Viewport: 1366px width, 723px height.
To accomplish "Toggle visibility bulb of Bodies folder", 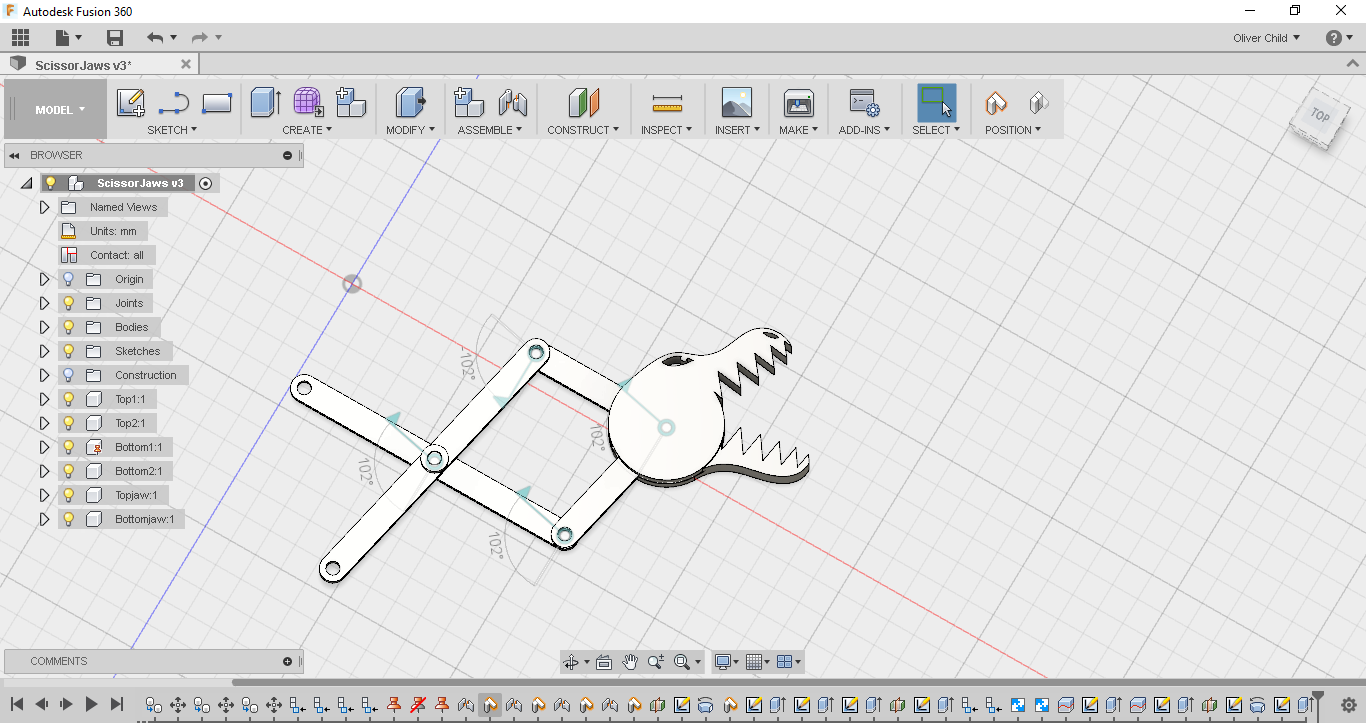I will 69,327.
